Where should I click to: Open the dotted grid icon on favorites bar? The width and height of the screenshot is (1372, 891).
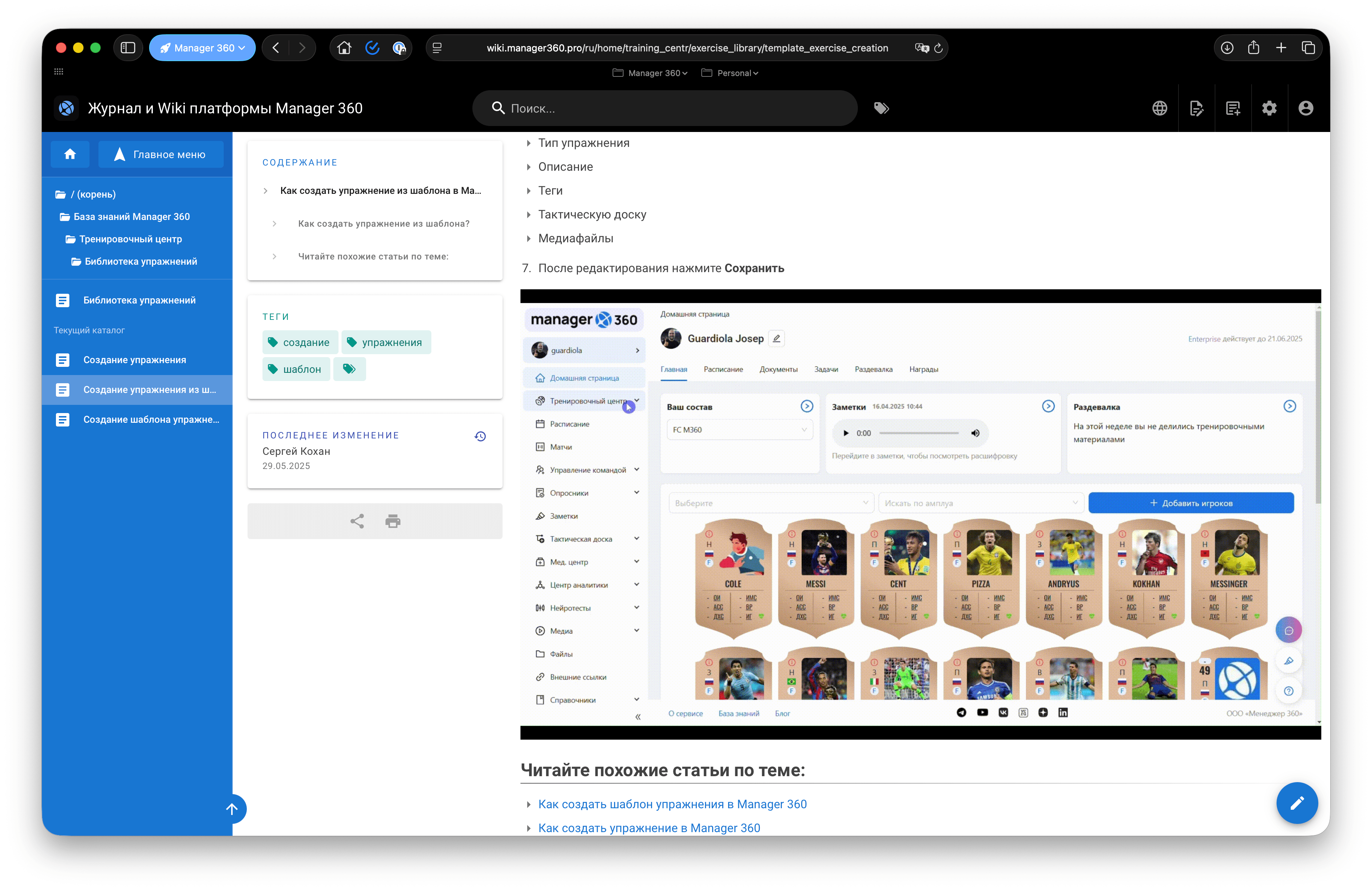(x=59, y=72)
